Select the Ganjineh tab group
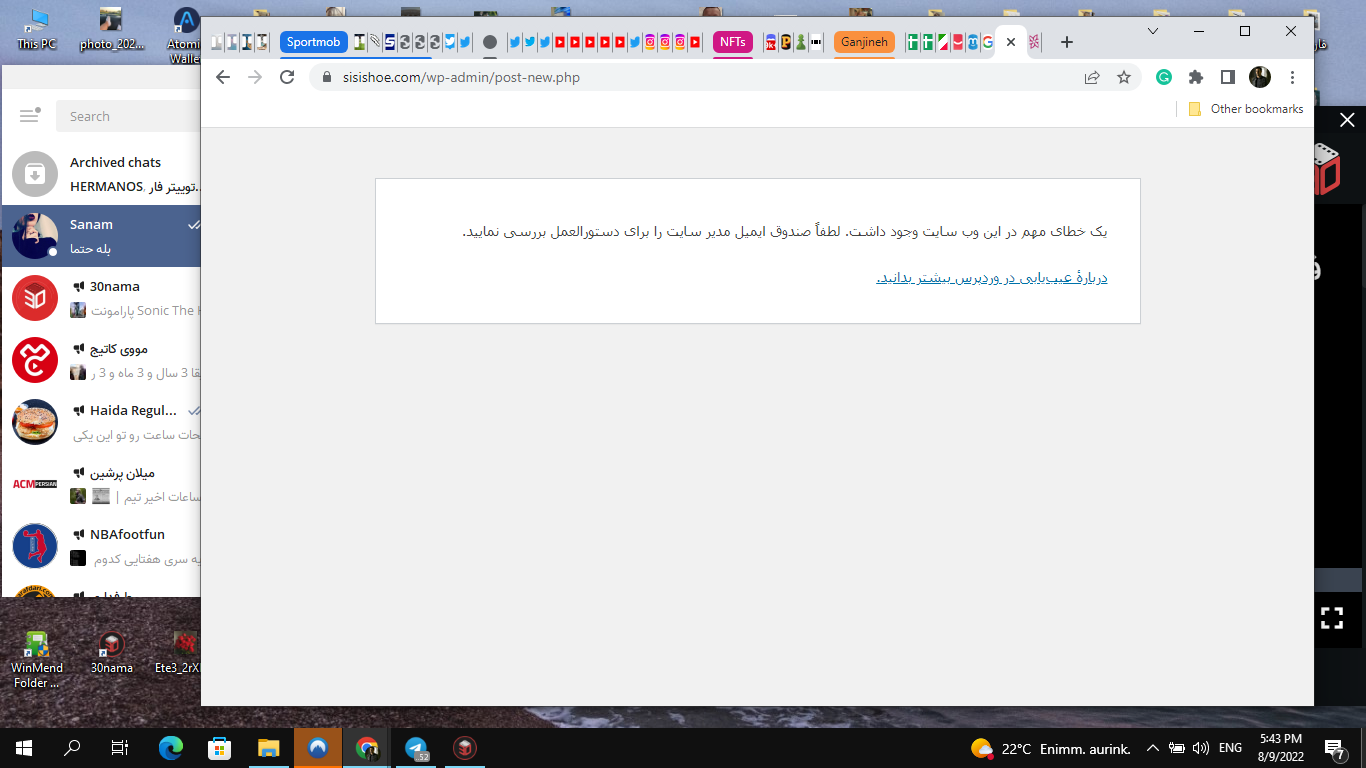1366x768 pixels. pos(864,42)
